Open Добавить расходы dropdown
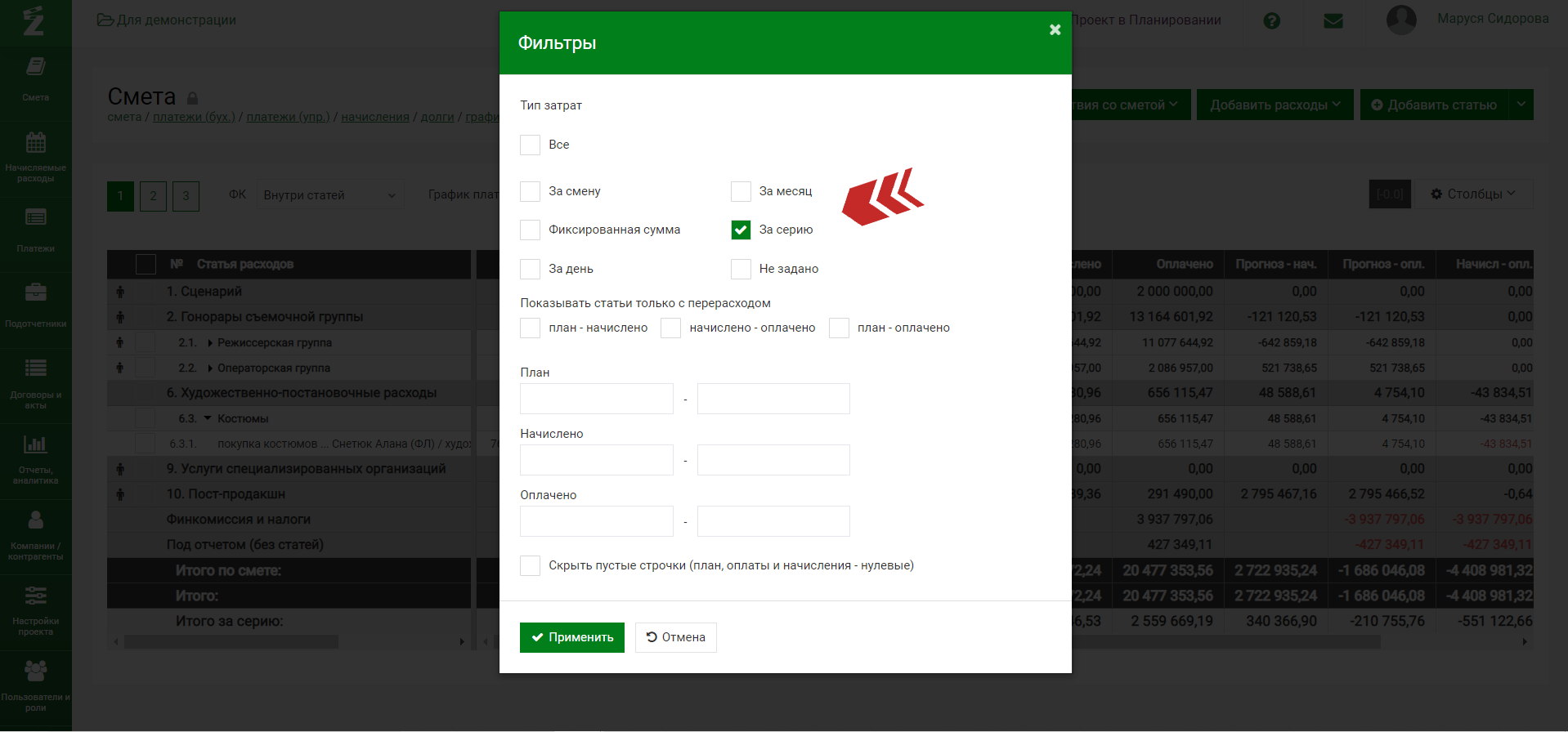Viewport: 1568px width, 732px height. pyautogui.click(x=1275, y=105)
